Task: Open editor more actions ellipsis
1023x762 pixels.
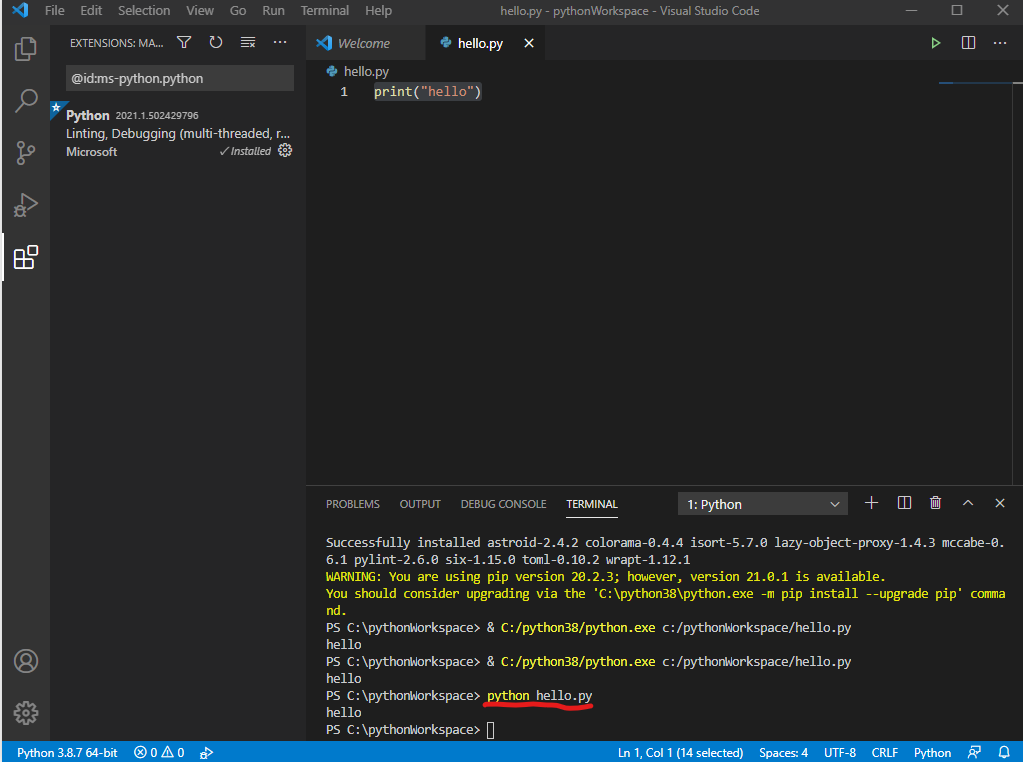Action: (x=1000, y=43)
